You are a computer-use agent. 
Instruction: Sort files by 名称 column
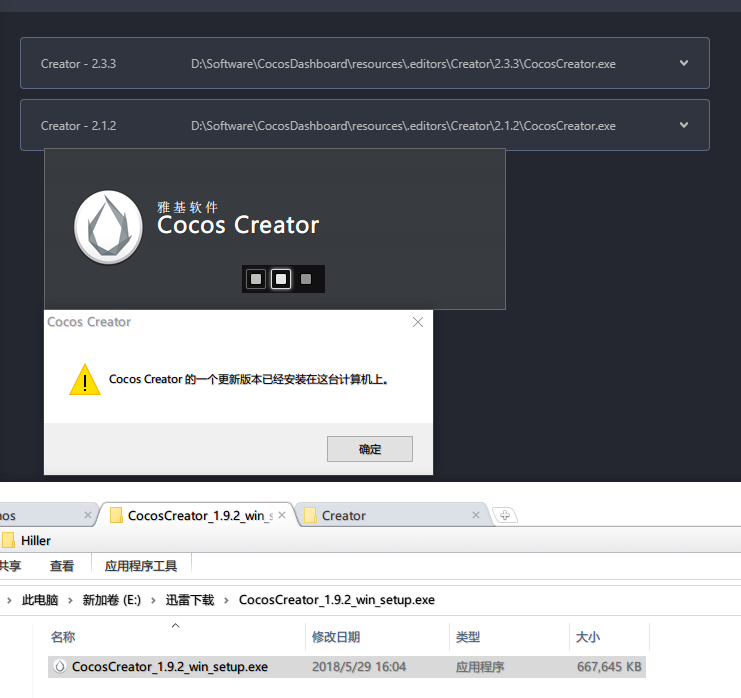pos(63,637)
